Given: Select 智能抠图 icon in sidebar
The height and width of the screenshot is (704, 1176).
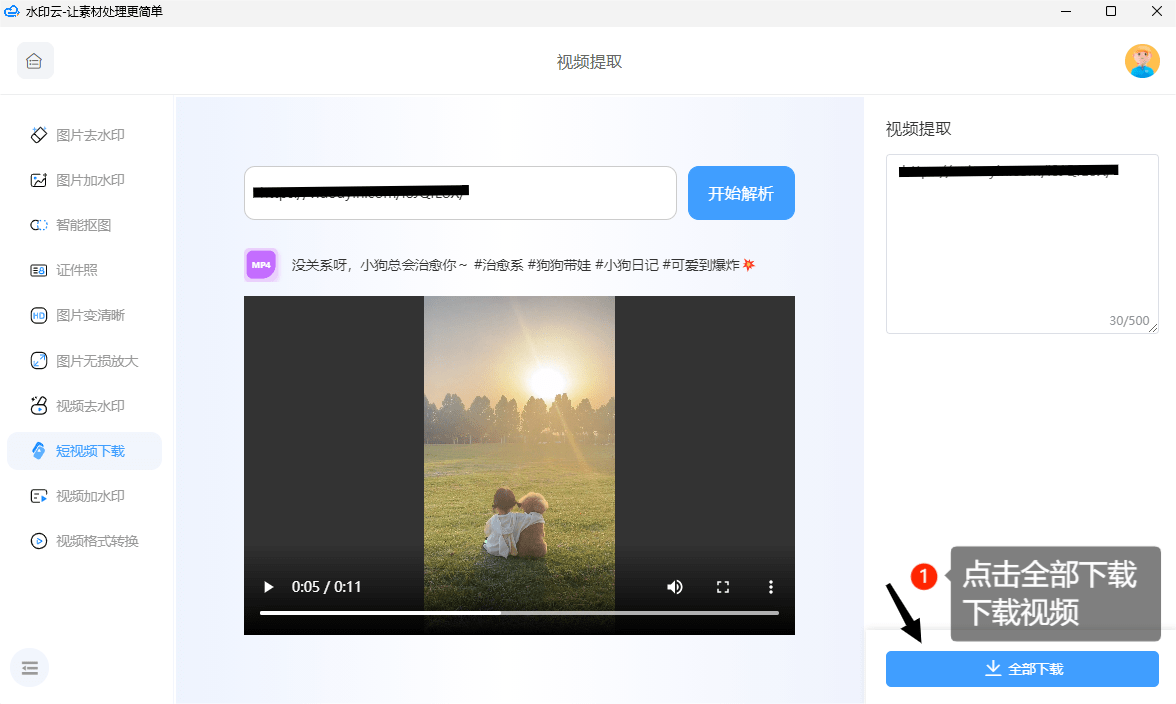Looking at the screenshot, I should click(38, 225).
